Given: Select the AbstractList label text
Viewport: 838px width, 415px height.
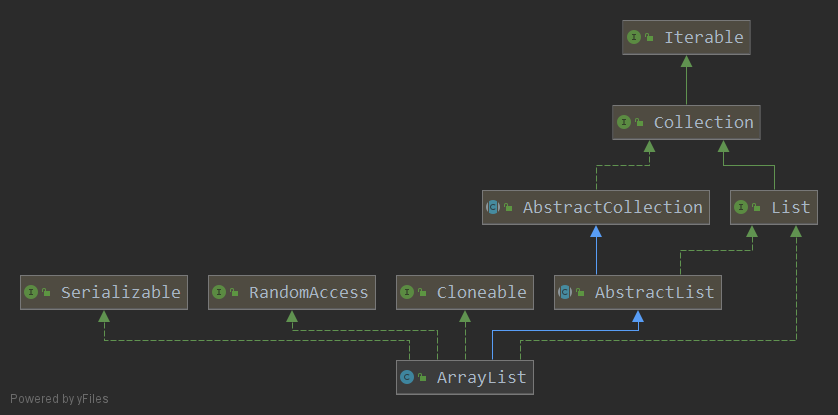Looking at the screenshot, I should pyautogui.click(x=654, y=293).
